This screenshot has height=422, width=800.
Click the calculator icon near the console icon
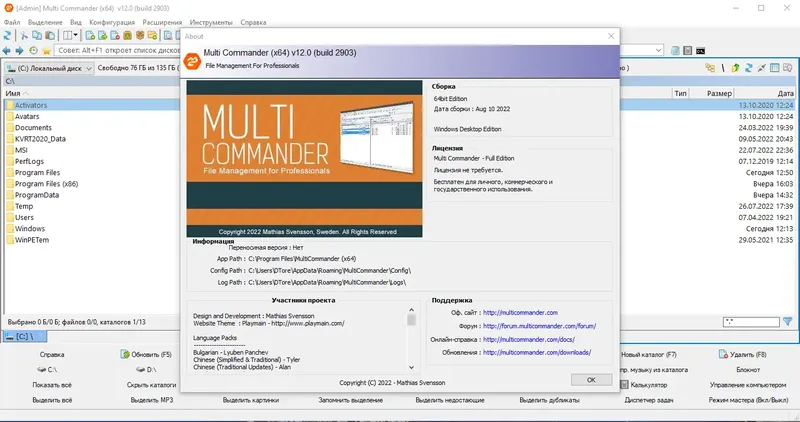tap(688, 51)
